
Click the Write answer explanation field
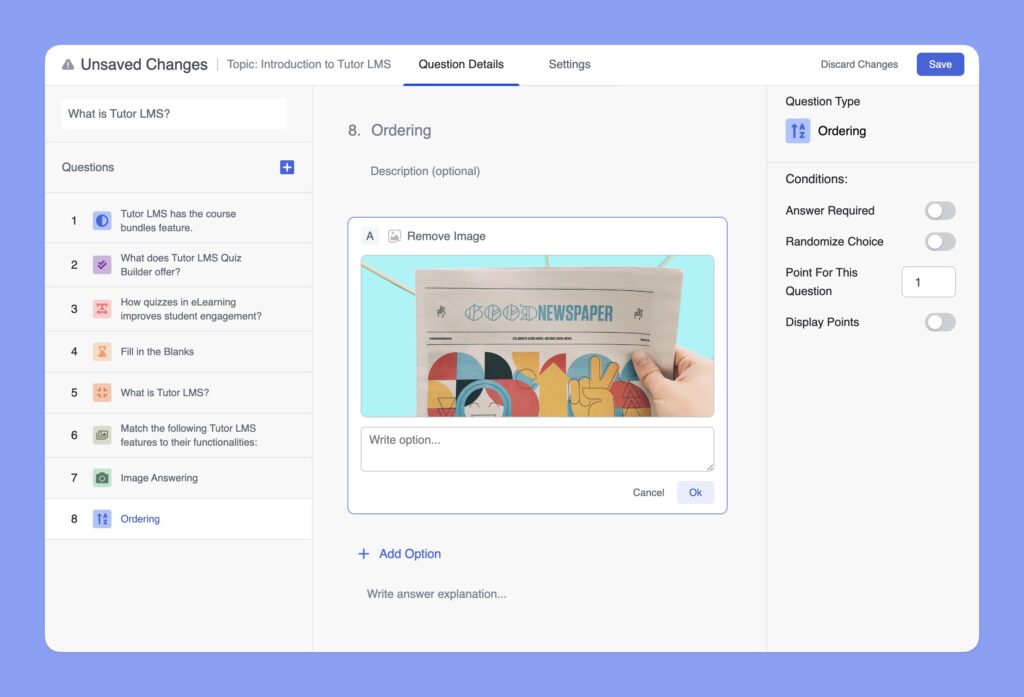436,594
